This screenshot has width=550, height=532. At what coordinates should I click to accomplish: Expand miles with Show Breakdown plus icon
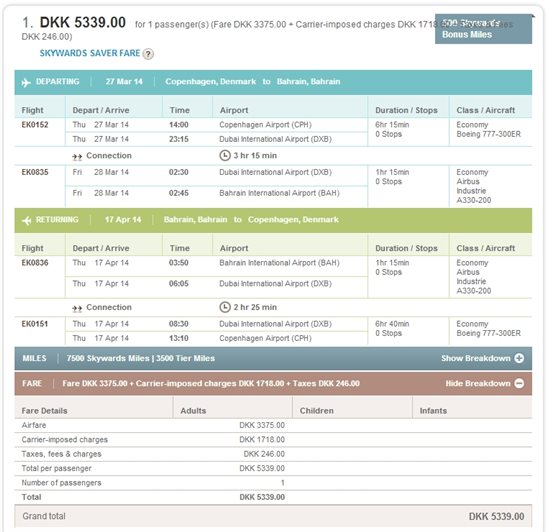(519, 358)
